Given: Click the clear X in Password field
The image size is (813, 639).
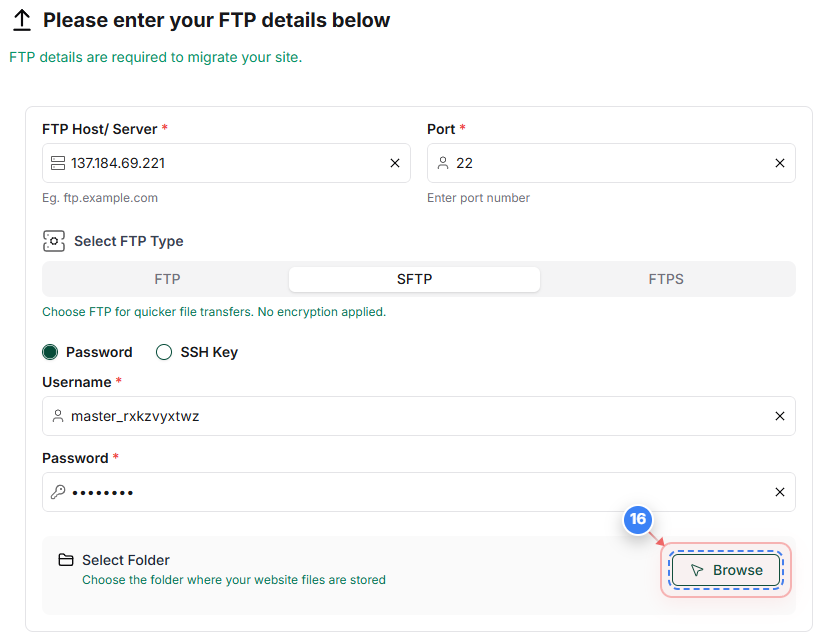Looking at the screenshot, I should tap(780, 492).
